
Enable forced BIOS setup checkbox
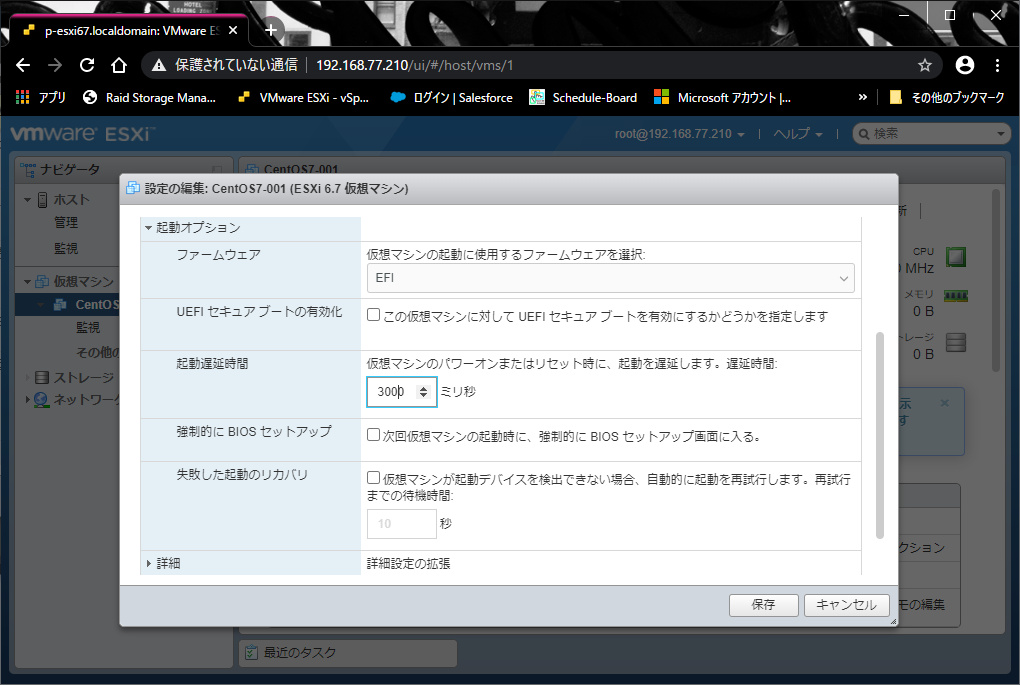tap(373, 435)
